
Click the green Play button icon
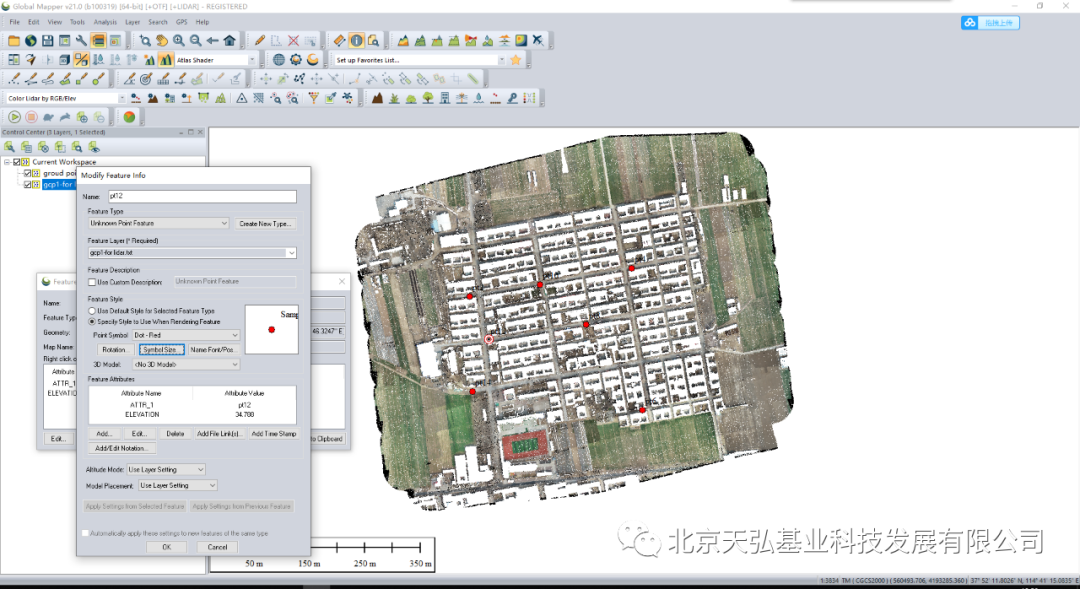(15, 117)
